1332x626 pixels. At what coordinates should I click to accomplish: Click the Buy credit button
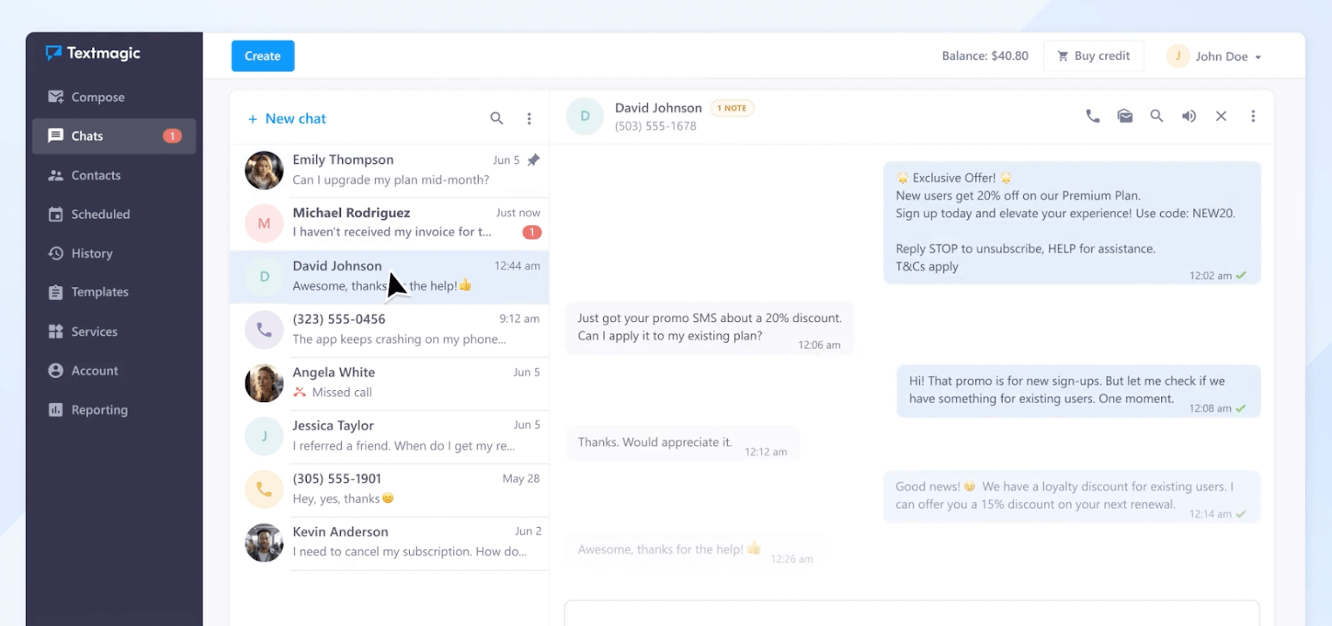(x=1093, y=56)
